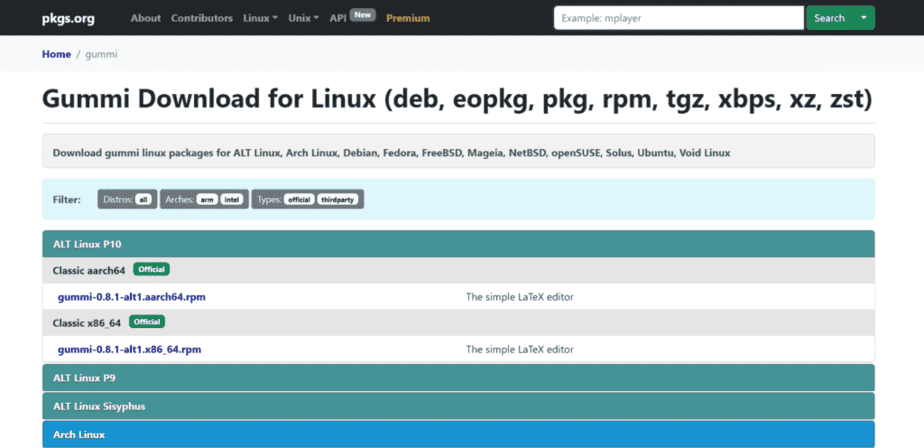Click the 'gummi' breadcrumb text
Image resolution: width=924 pixels, height=448 pixels.
[101, 54]
